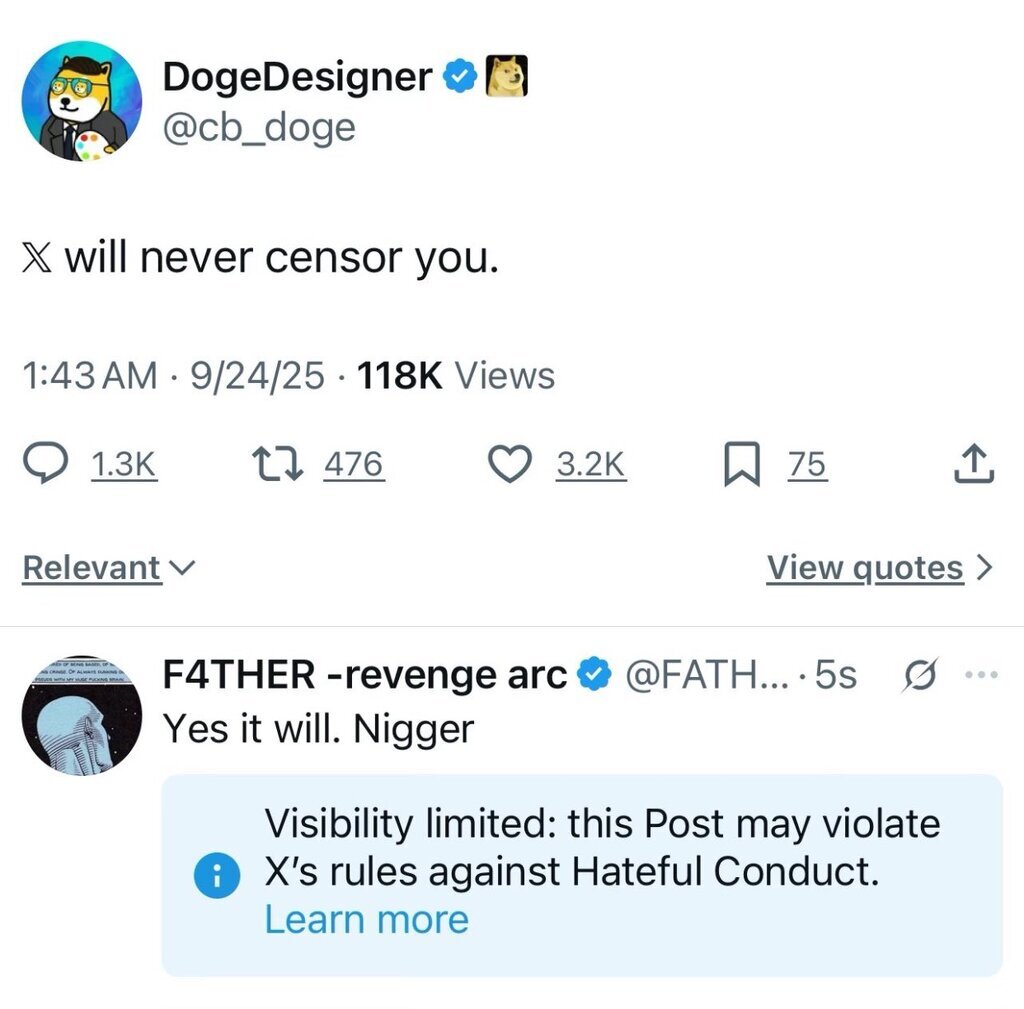
Task: Open the @cb_doge handle link
Action: 258,128
